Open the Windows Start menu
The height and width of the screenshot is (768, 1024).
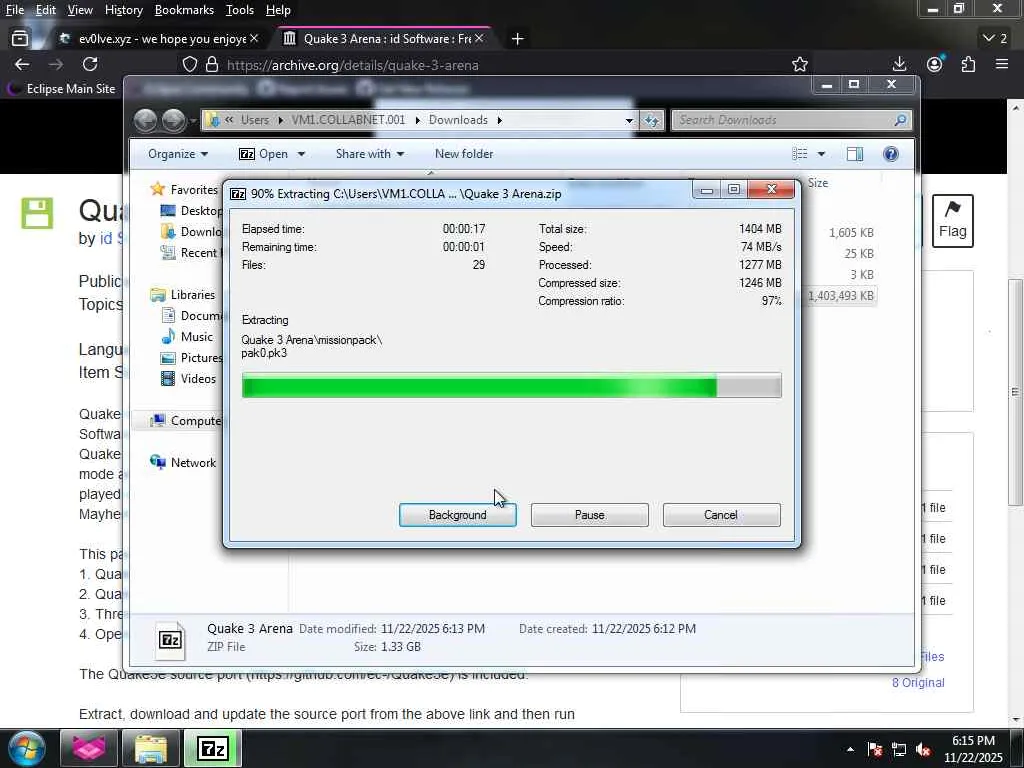click(x=26, y=748)
